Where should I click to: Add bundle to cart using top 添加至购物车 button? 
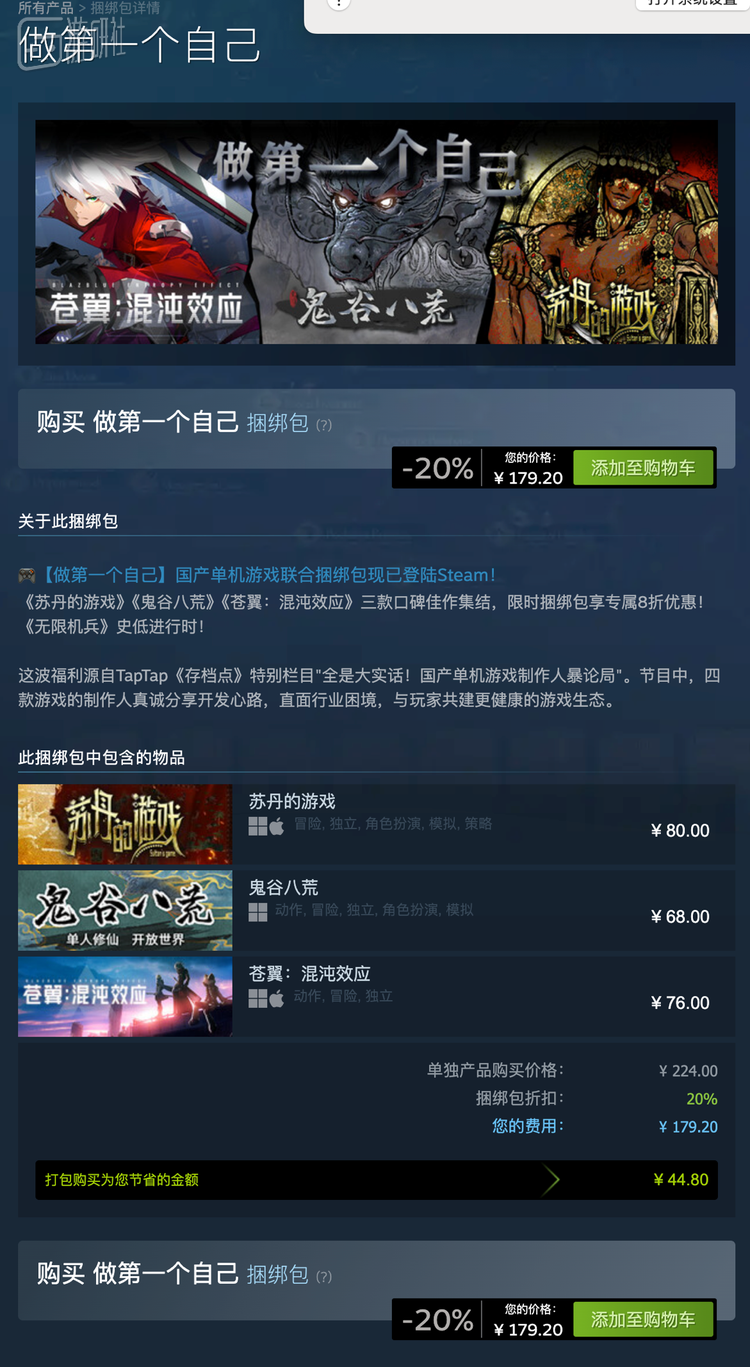[643, 468]
